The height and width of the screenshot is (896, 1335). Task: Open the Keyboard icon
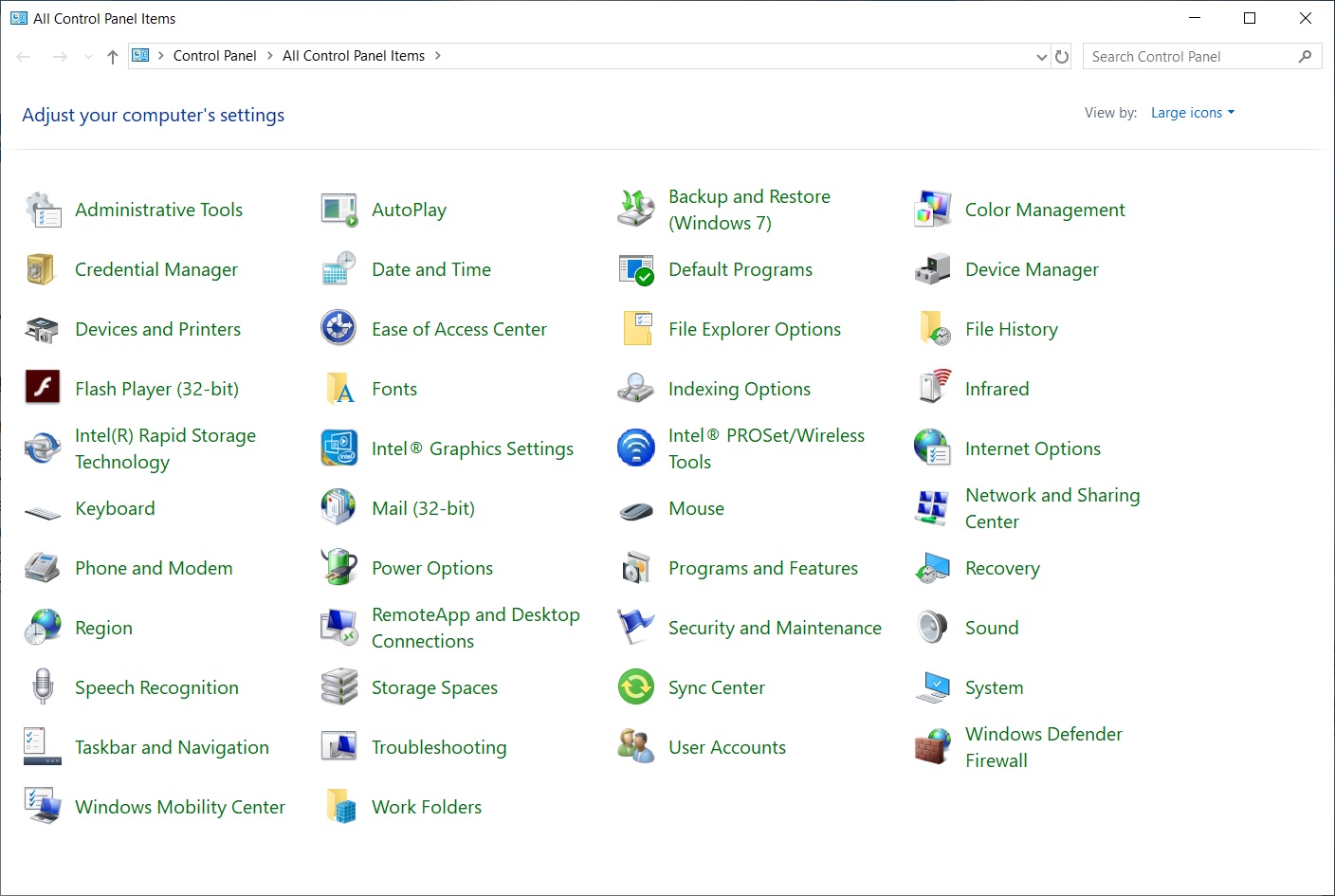point(43,513)
